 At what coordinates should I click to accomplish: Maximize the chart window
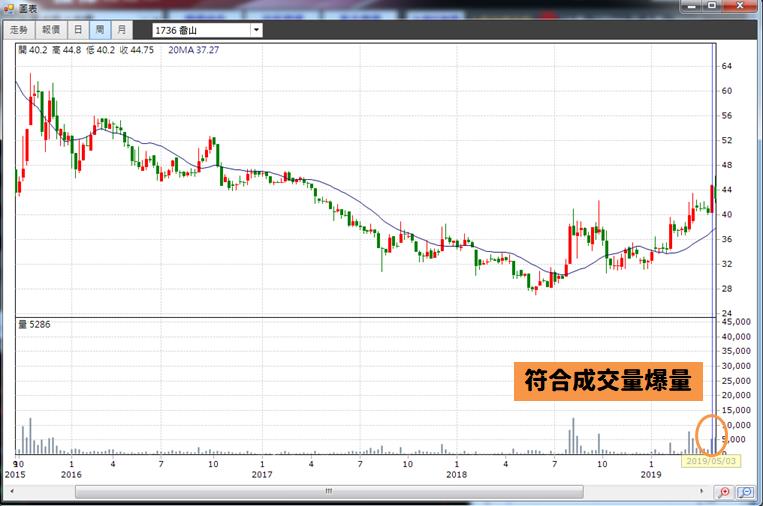pyautogui.click(x=712, y=6)
